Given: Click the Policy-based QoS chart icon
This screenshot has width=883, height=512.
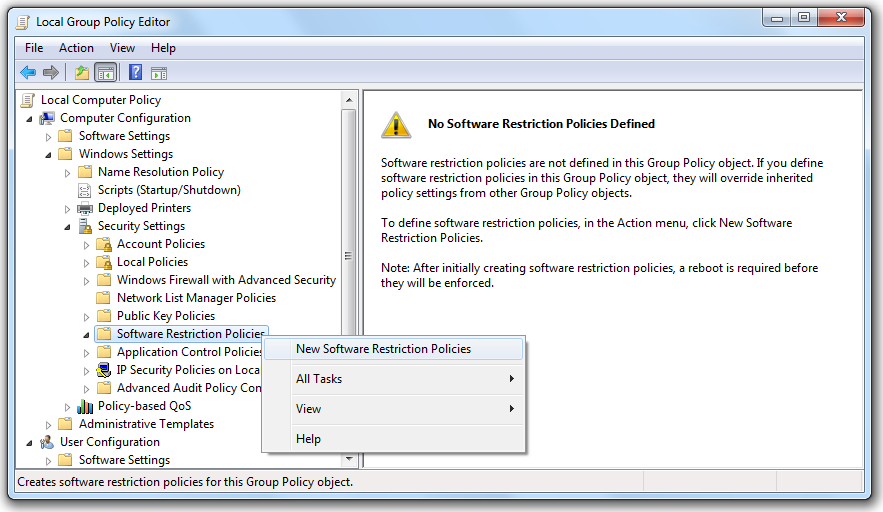Looking at the screenshot, I should point(85,406).
